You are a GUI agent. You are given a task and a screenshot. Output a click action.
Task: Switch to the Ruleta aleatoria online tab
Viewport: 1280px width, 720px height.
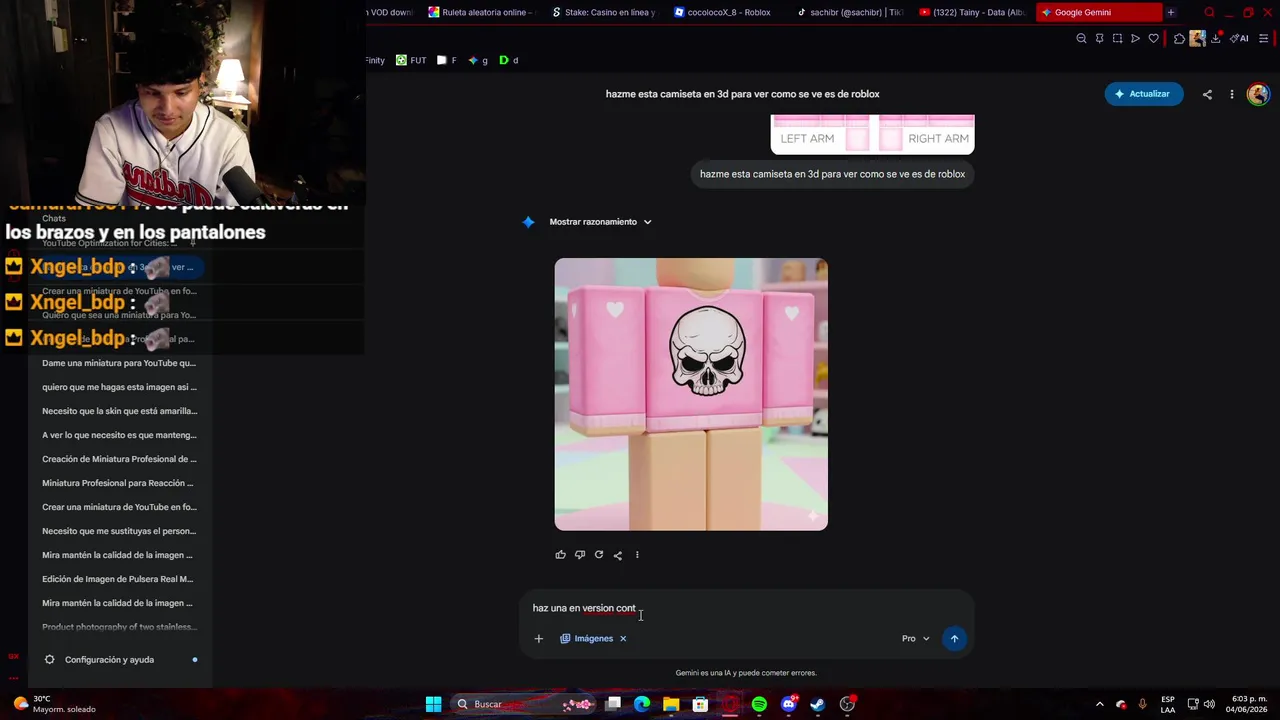(480, 12)
